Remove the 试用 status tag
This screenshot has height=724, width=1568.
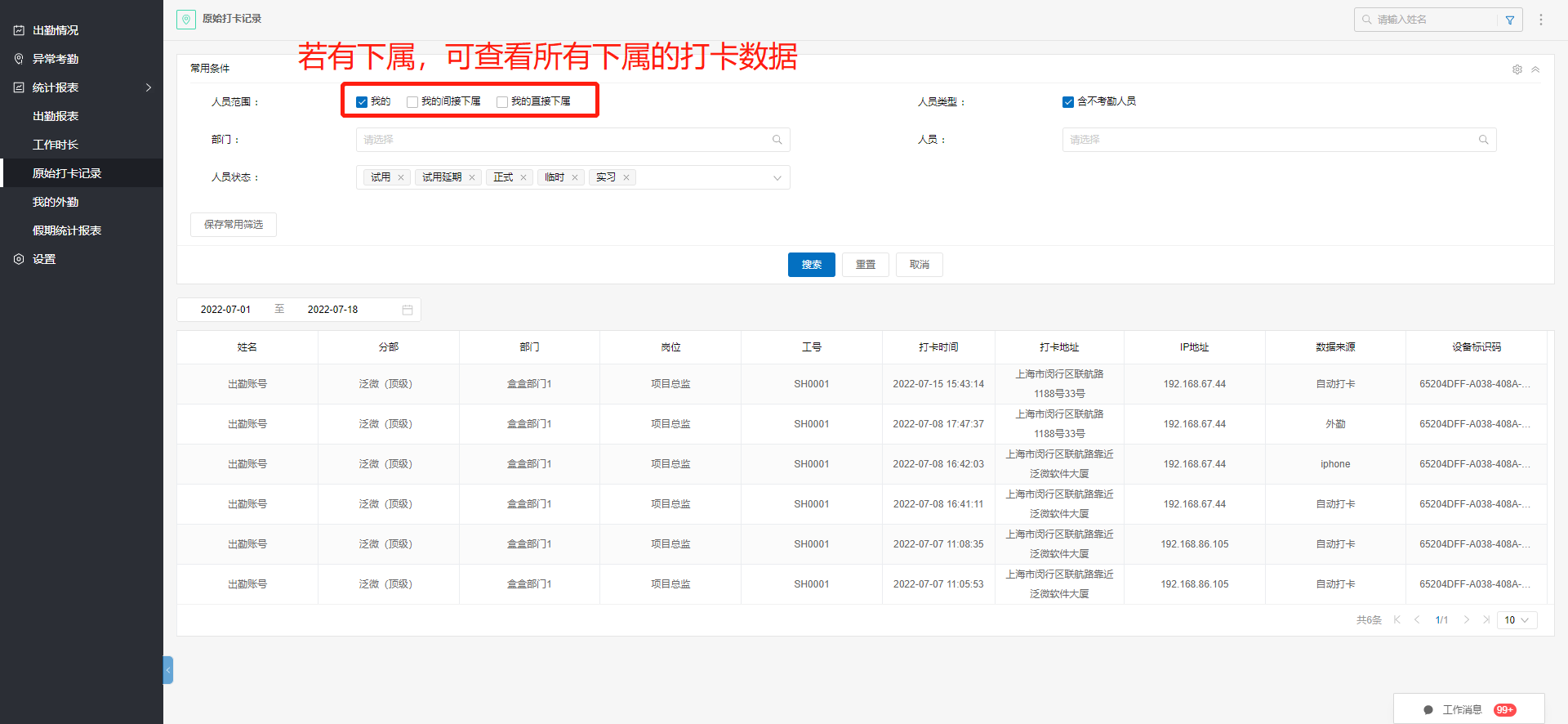pos(401,177)
